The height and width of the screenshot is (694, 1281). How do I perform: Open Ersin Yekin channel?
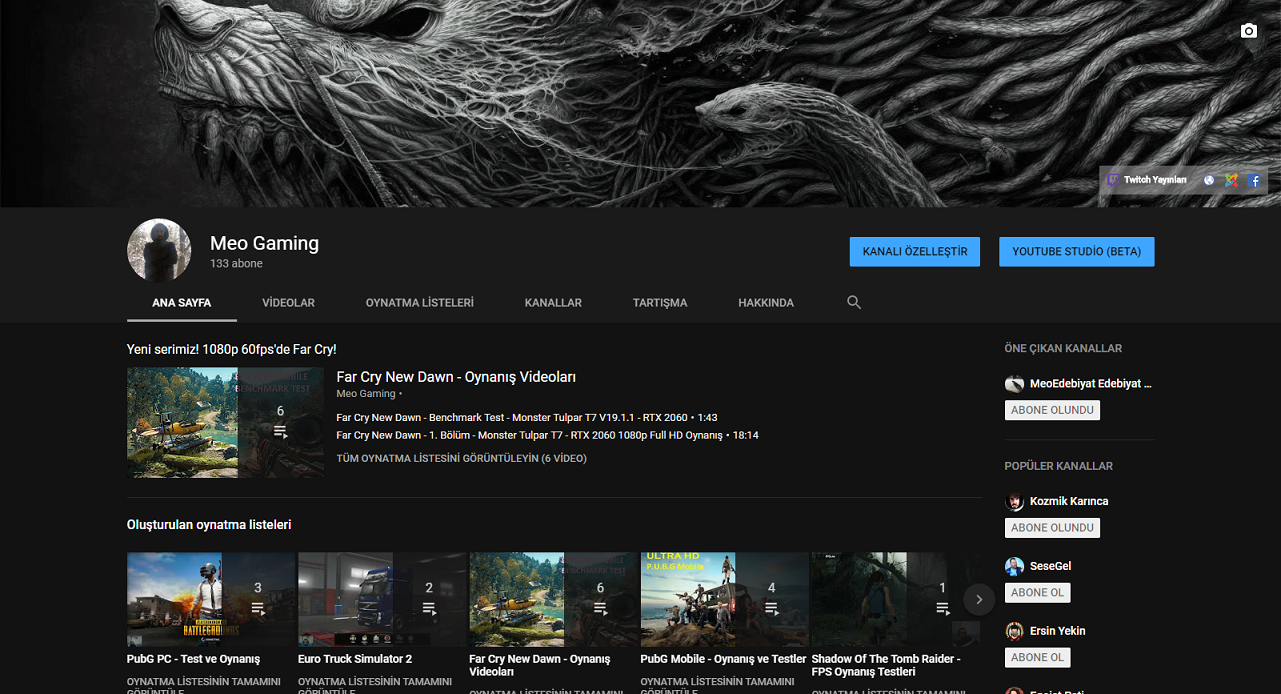(x=1057, y=631)
